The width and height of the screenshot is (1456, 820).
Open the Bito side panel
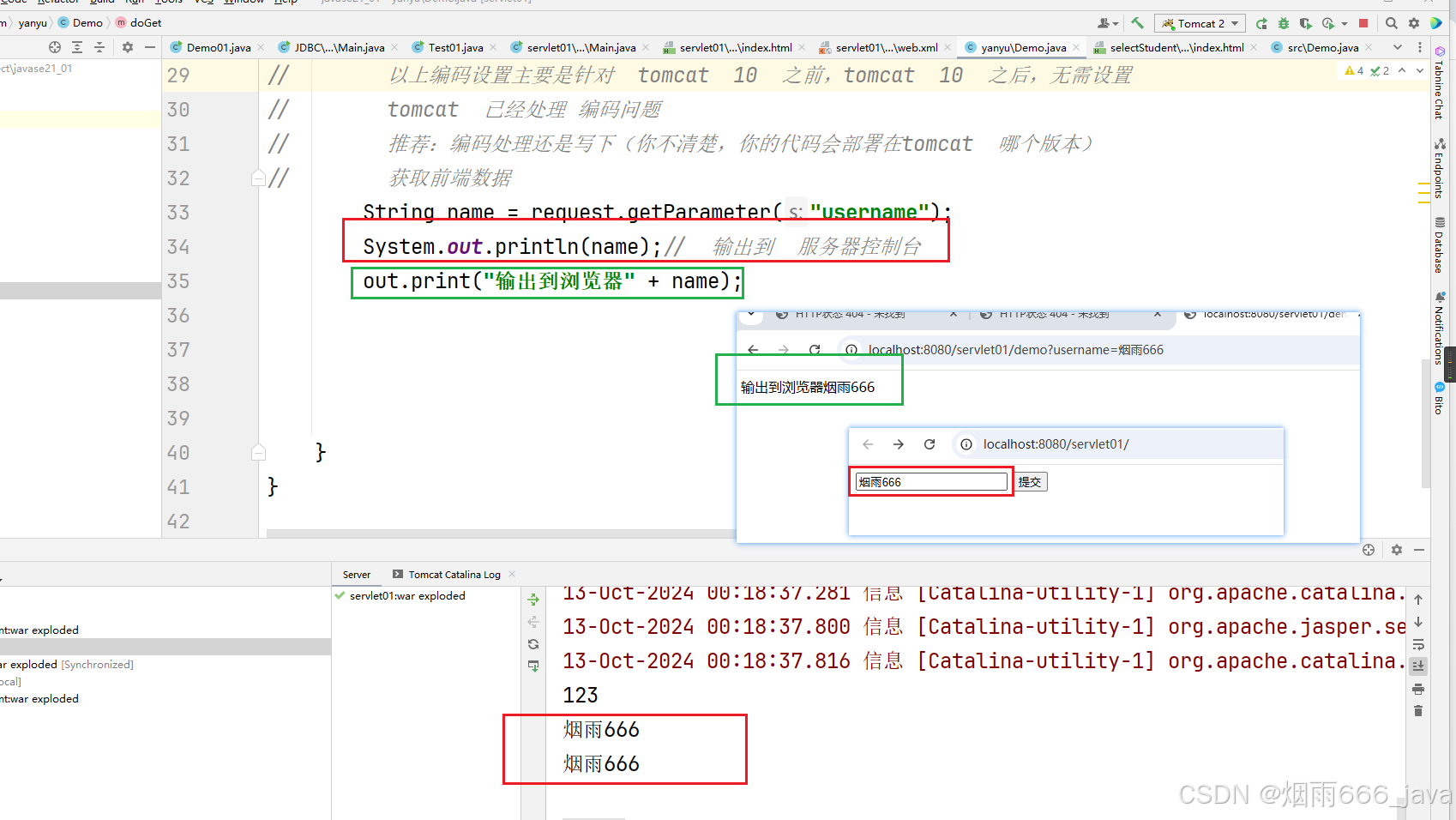coord(1440,398)
